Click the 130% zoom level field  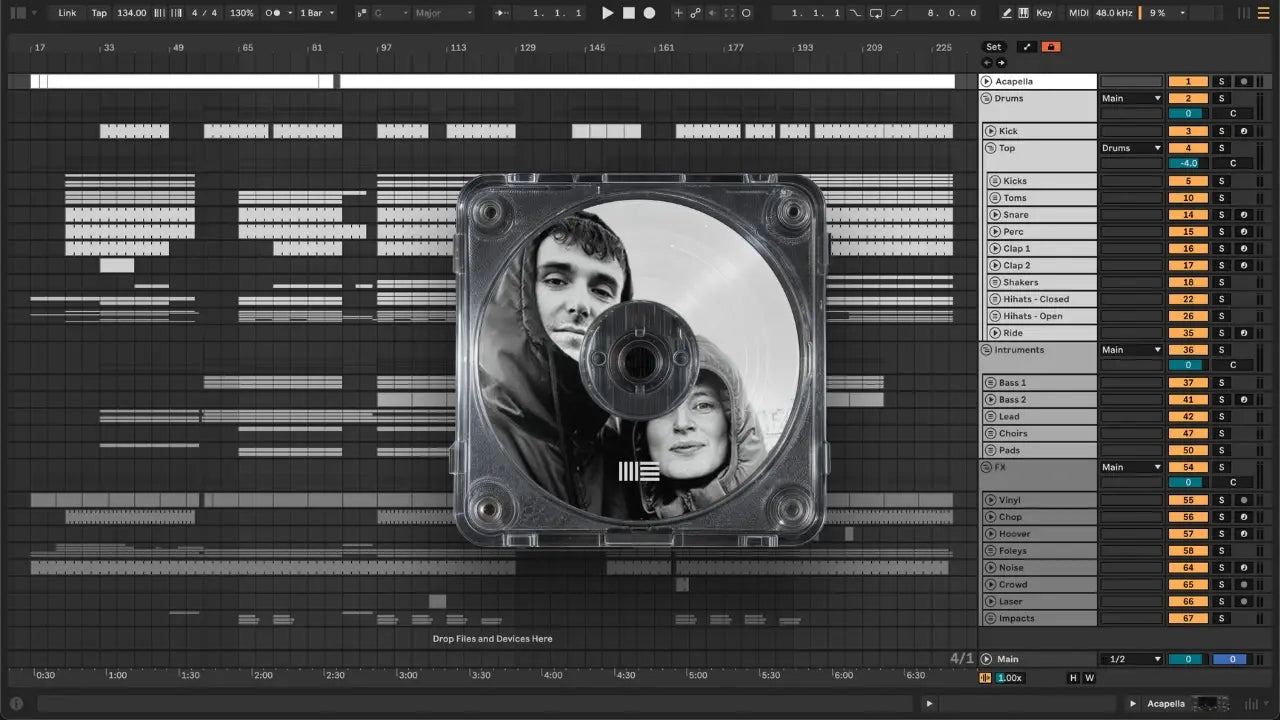(x=242, y=13)
